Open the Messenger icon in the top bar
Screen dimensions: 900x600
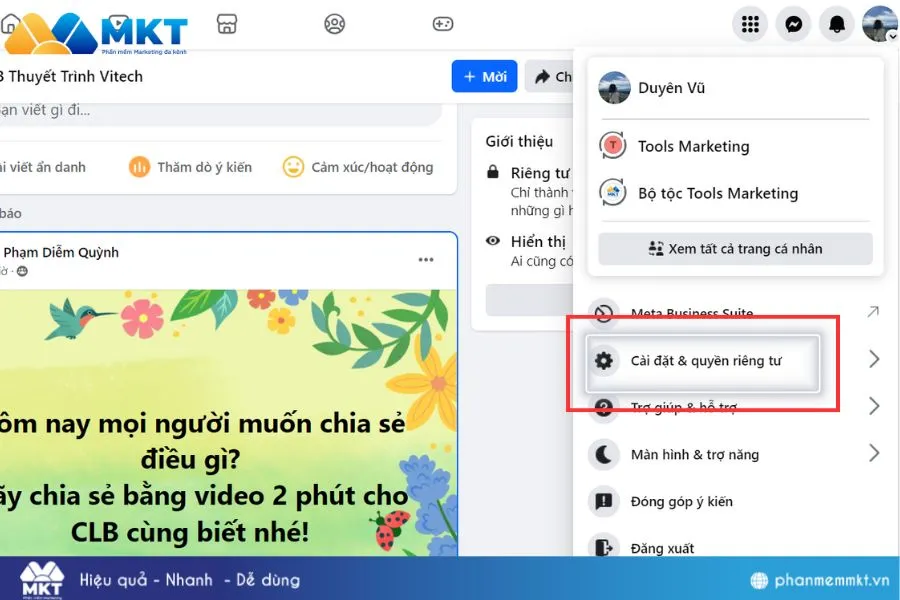(x=794, y=24)
